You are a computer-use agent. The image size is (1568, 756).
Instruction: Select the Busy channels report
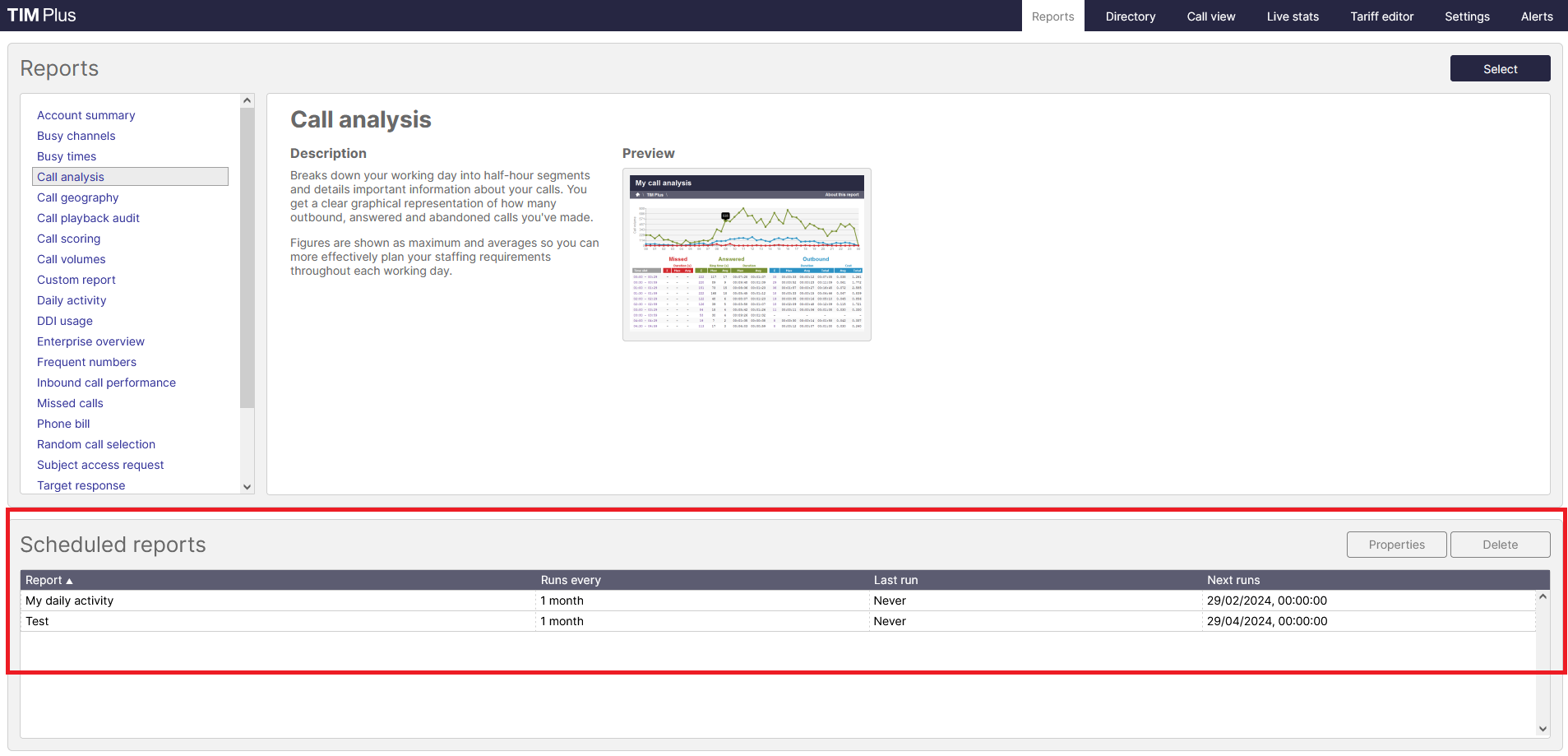click(76, 136)
